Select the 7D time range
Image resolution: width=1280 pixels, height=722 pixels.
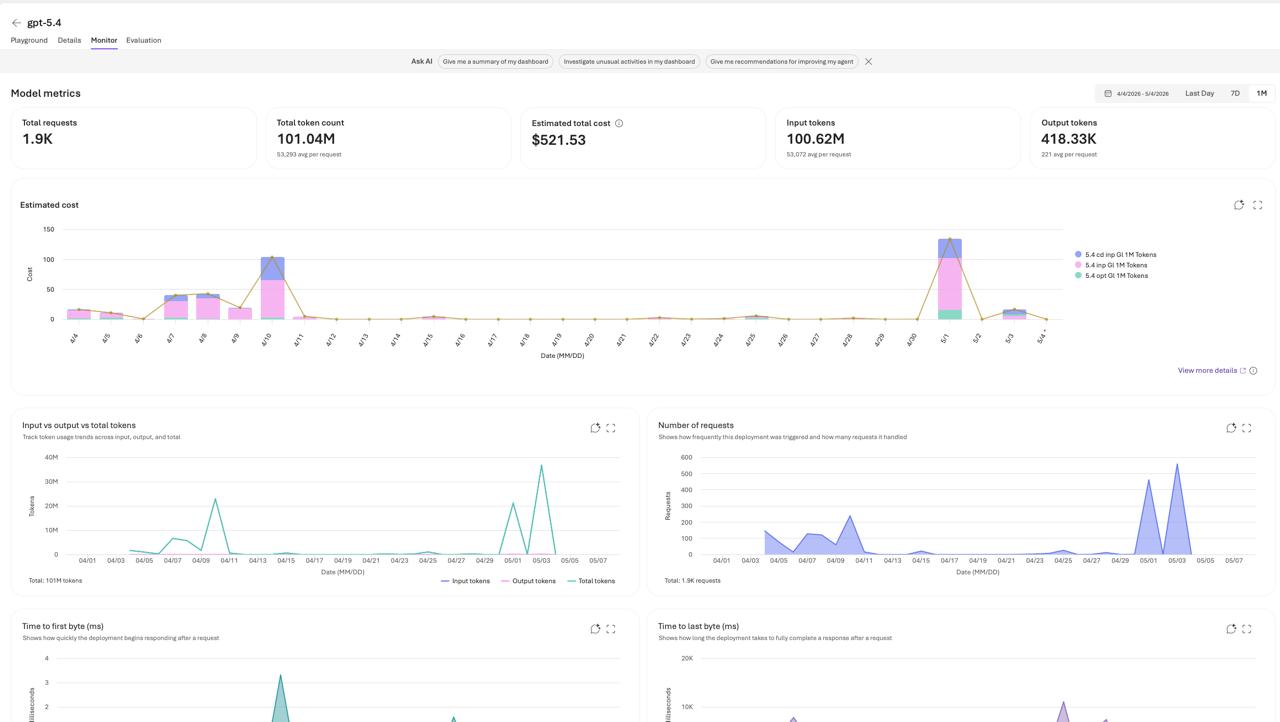(1235, 93)
